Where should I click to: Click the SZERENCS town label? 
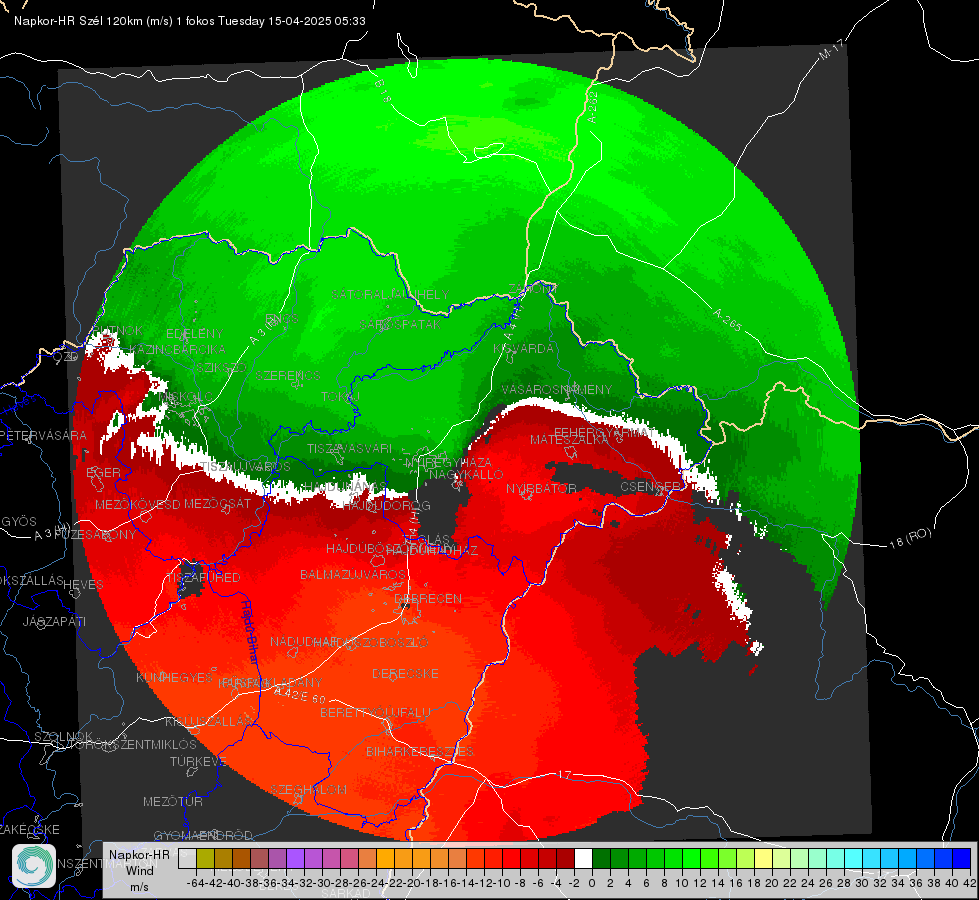288,375
